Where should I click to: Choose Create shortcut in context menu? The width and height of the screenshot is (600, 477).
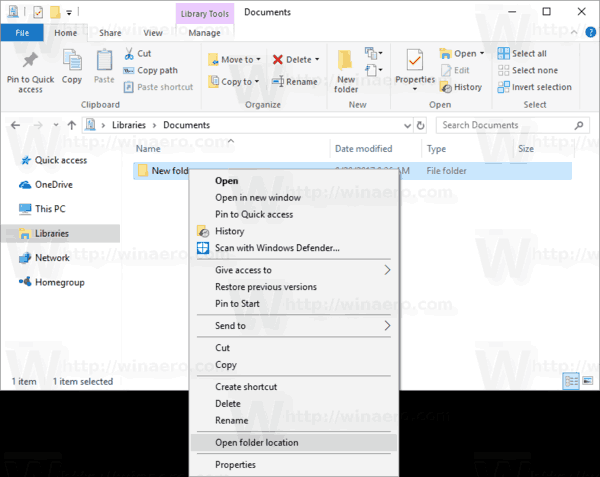294,387
